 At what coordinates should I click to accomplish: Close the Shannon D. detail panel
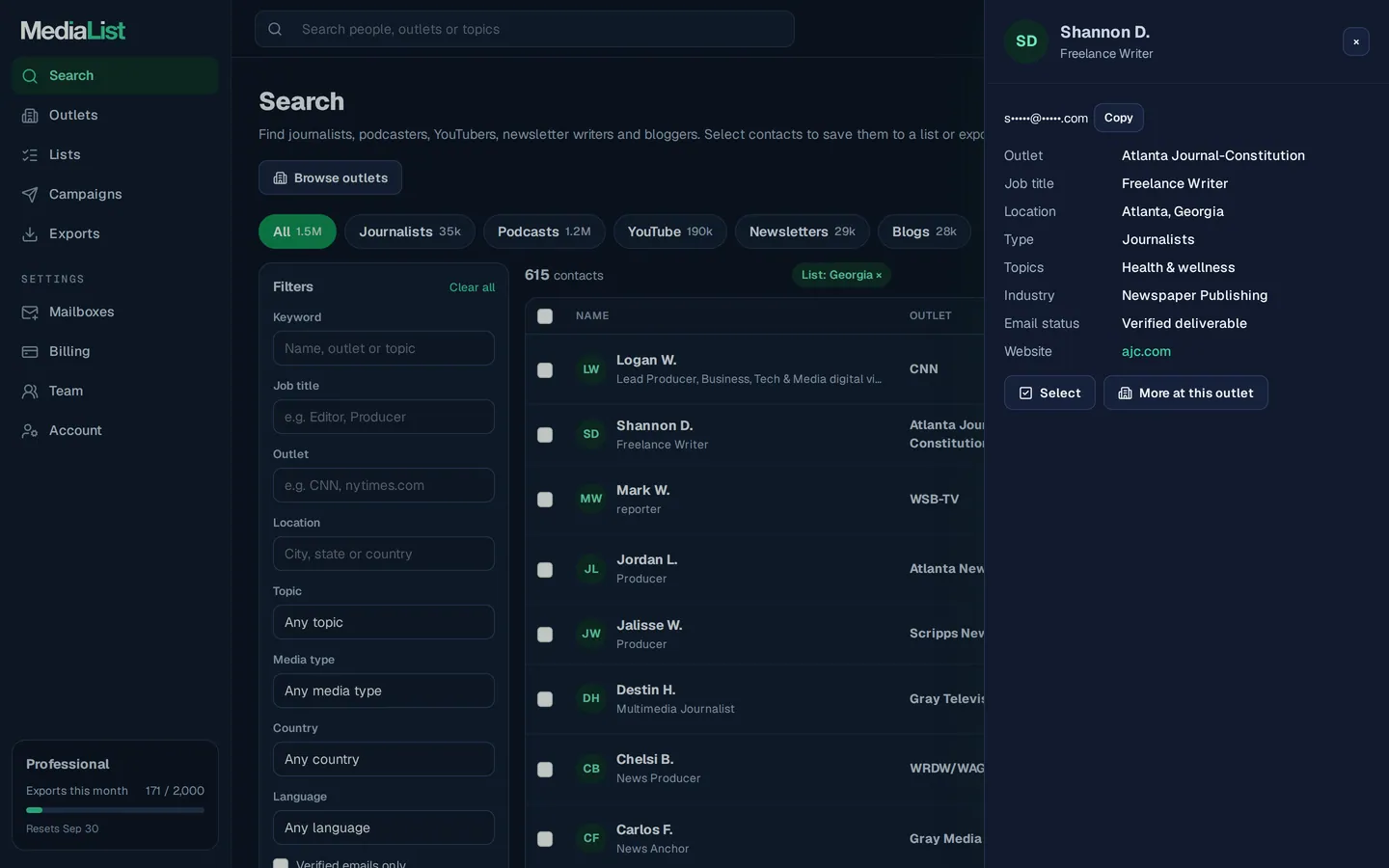tap(1355, 41)
